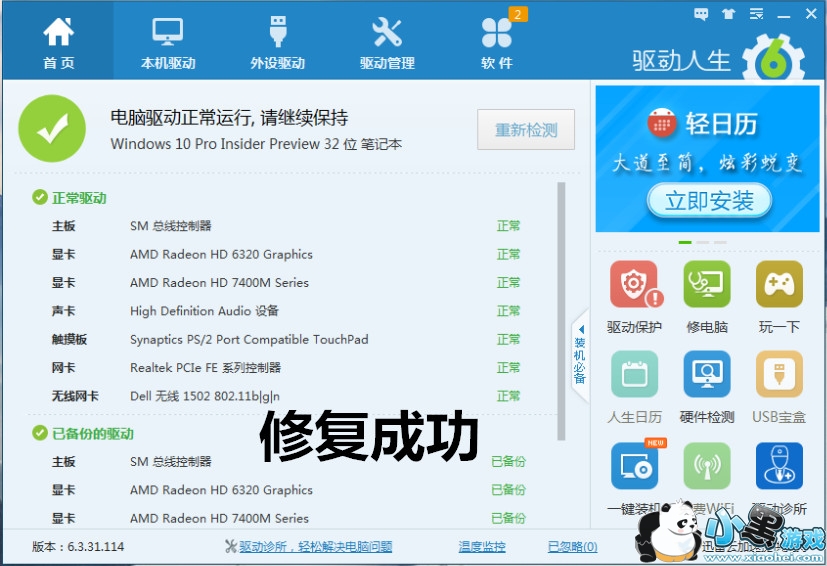The height and width of the screenshot is (566, 827).
Task: Click 正常 status of the 声卡 row
Action: (x=508, y=311)
